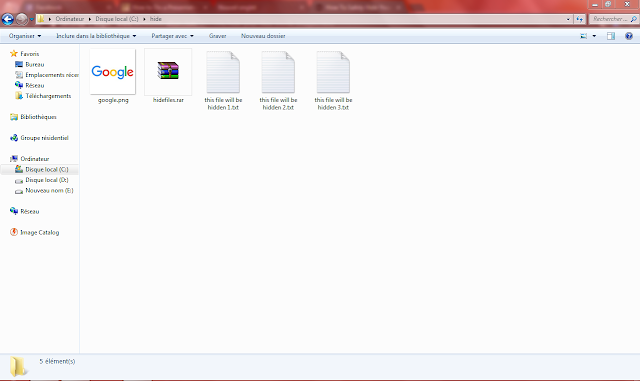Click the change view icon

pos(584,36)
